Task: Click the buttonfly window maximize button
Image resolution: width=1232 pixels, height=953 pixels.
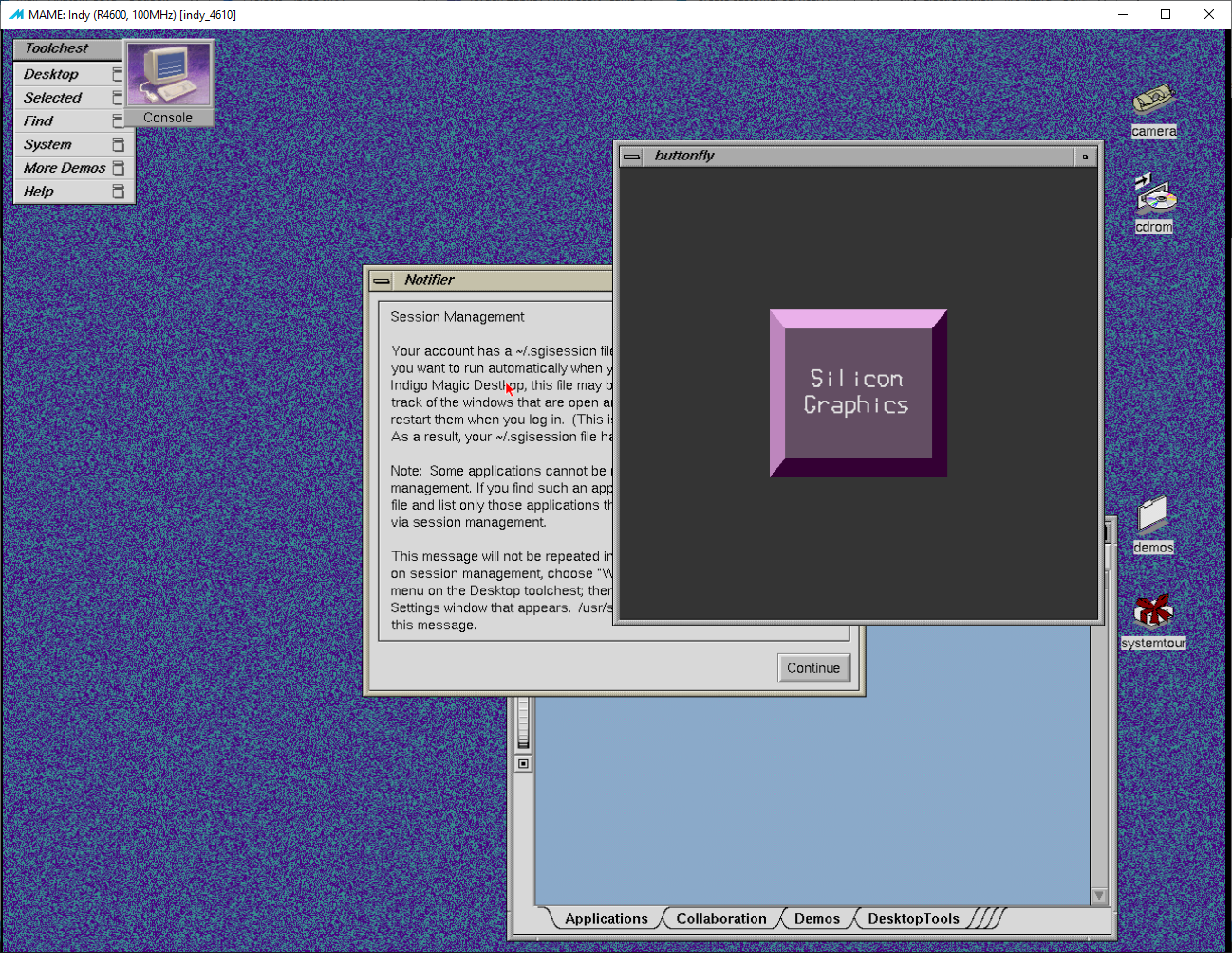Action: [1085, 157]
